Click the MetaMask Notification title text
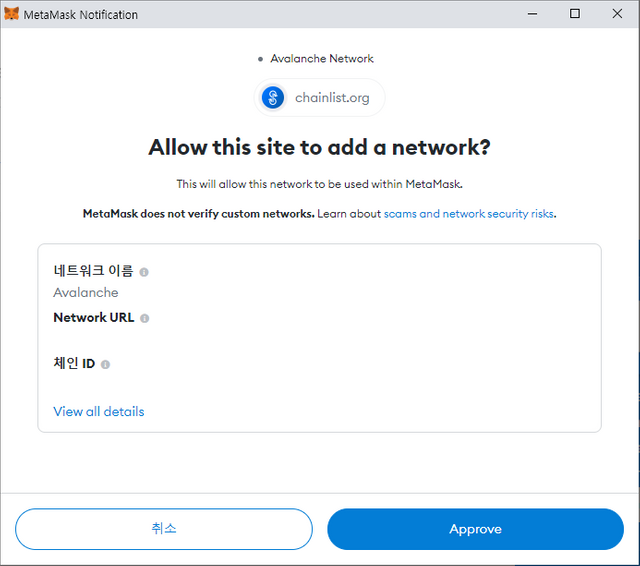The image size is (640, 566). (80, 15)
